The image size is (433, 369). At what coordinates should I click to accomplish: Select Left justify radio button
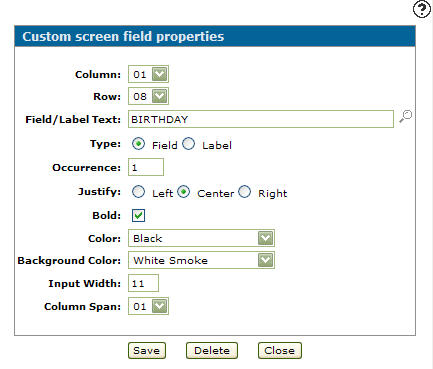[x=138, y=192]
